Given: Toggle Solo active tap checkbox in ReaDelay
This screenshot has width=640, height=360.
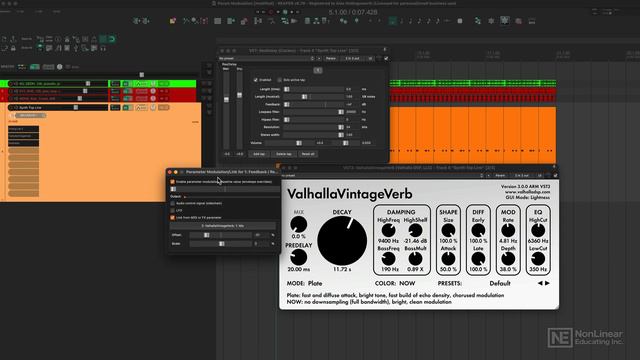Looking at the screenshot, I should [x=280, y=80].
